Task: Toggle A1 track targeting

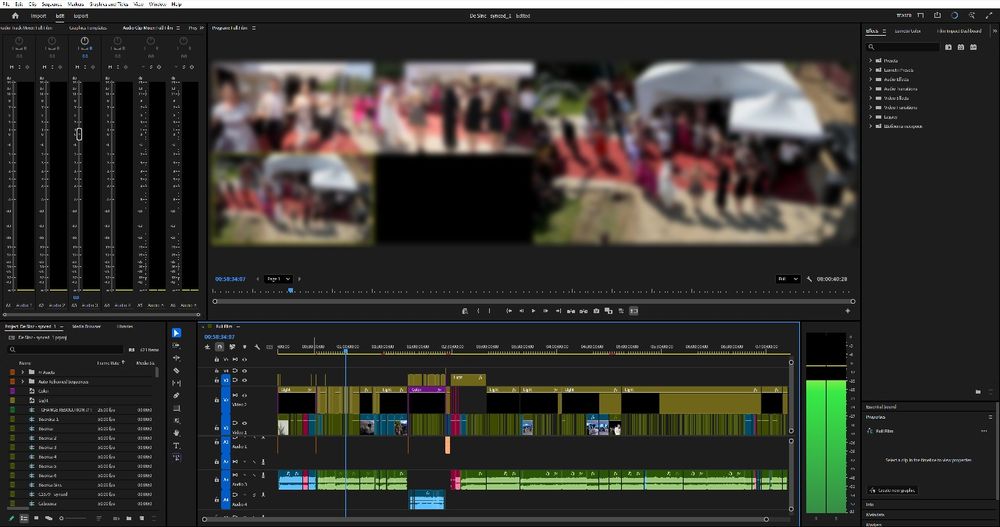Action: tap(225, 442)
